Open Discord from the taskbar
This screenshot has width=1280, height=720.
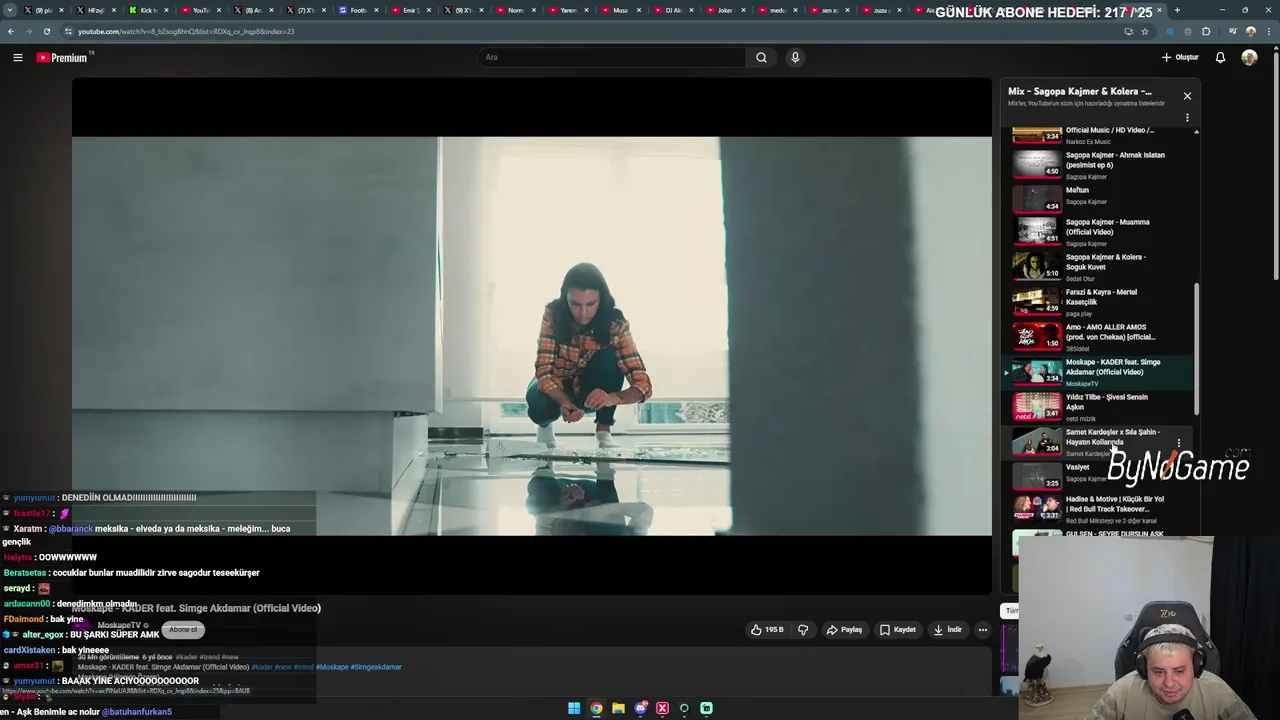coord(640,708)
